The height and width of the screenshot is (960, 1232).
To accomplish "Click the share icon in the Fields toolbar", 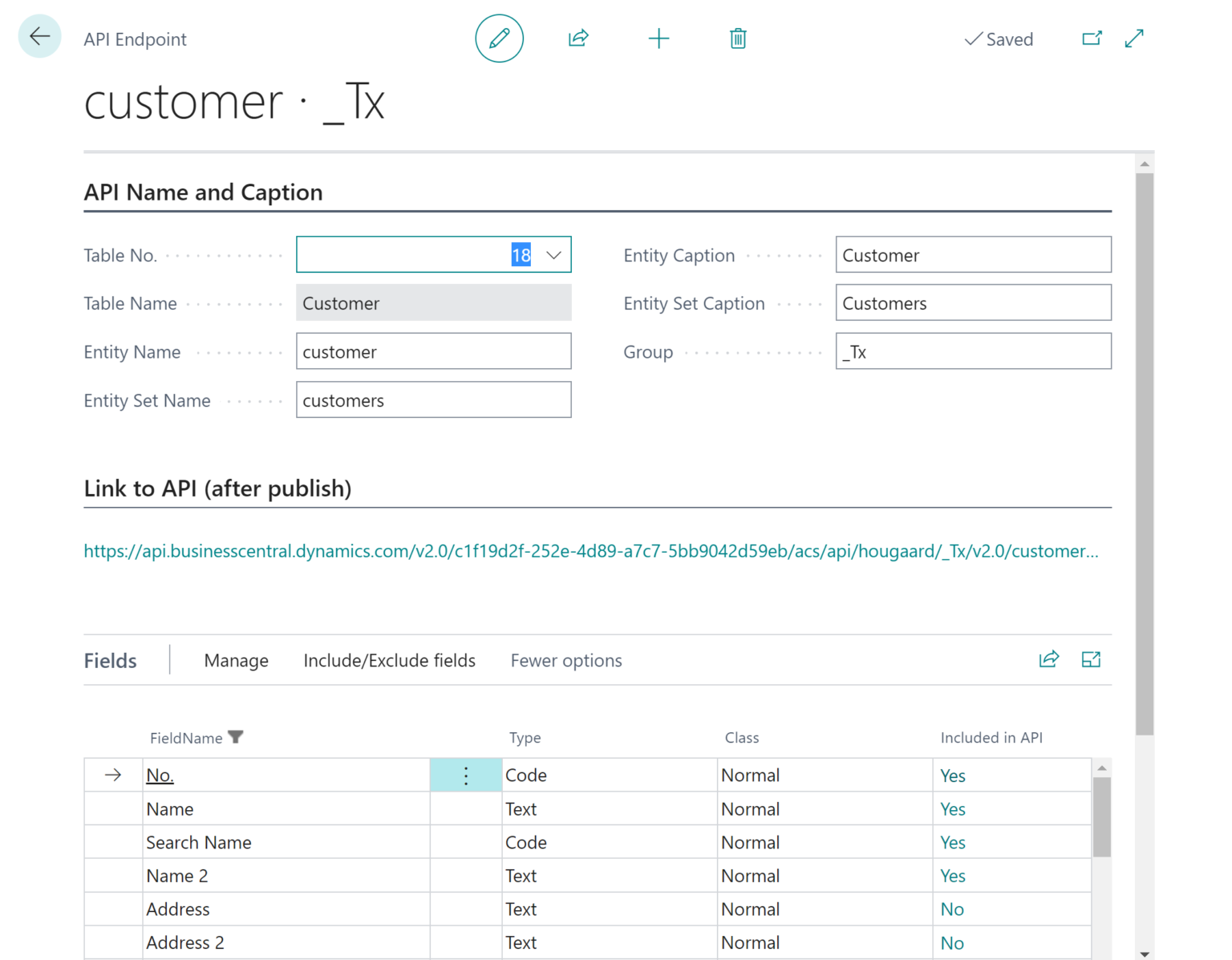I will [1049, 659].
